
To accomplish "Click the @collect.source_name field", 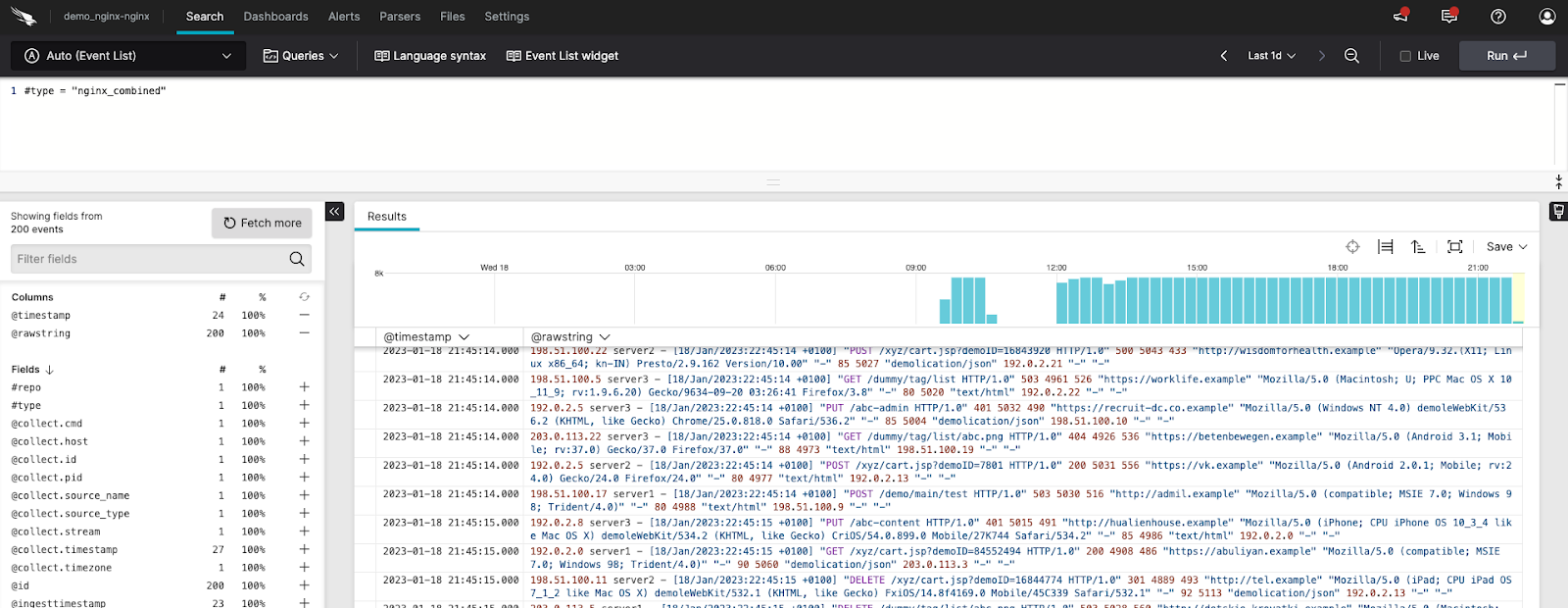I will 71,495.
